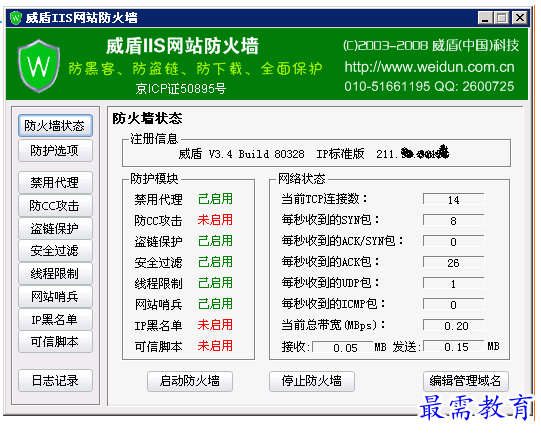Maximize the firewall window

tap(502, 18)
